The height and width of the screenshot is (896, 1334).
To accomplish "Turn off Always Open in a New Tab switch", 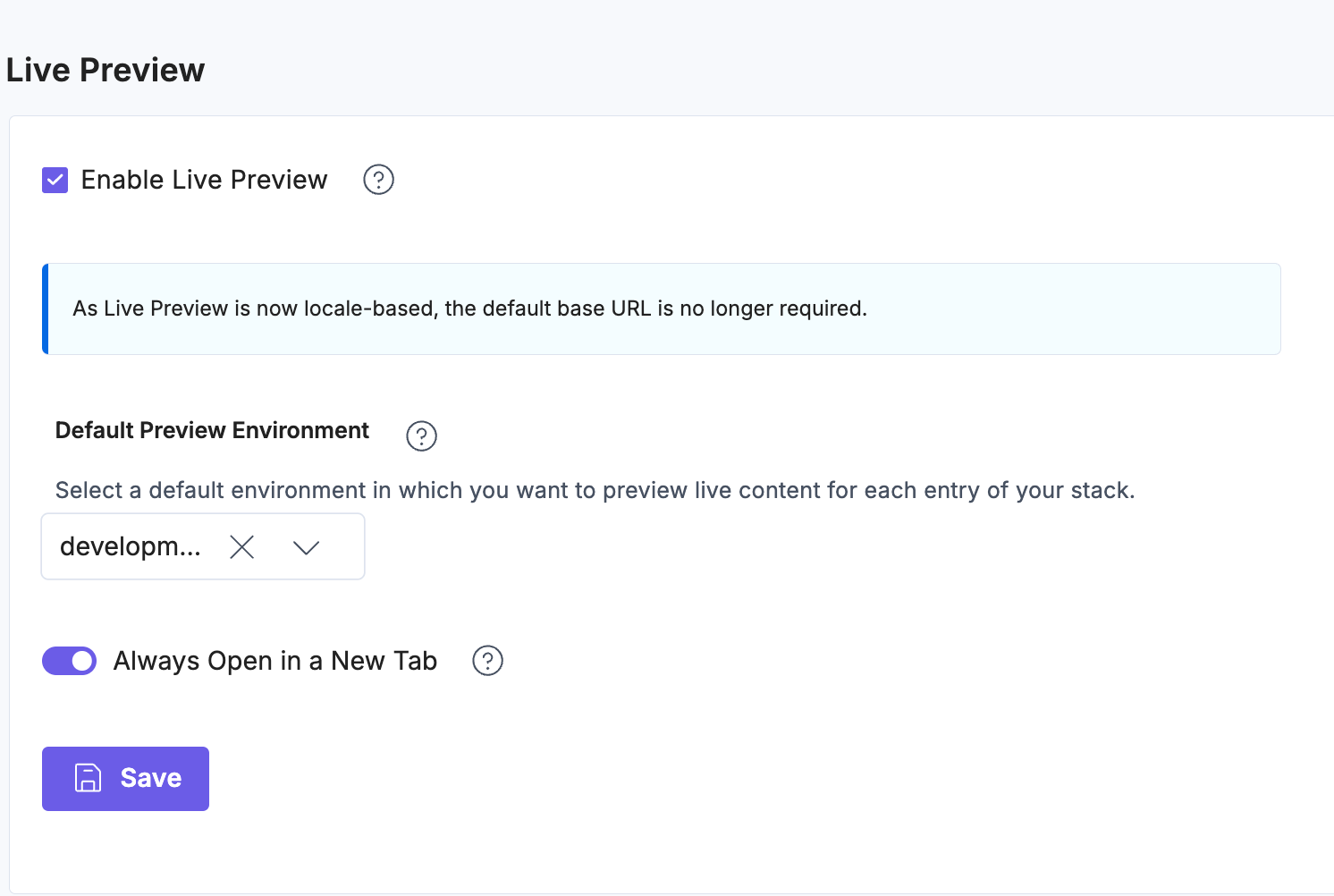I will pyautogui.click(x=70, y=661).
